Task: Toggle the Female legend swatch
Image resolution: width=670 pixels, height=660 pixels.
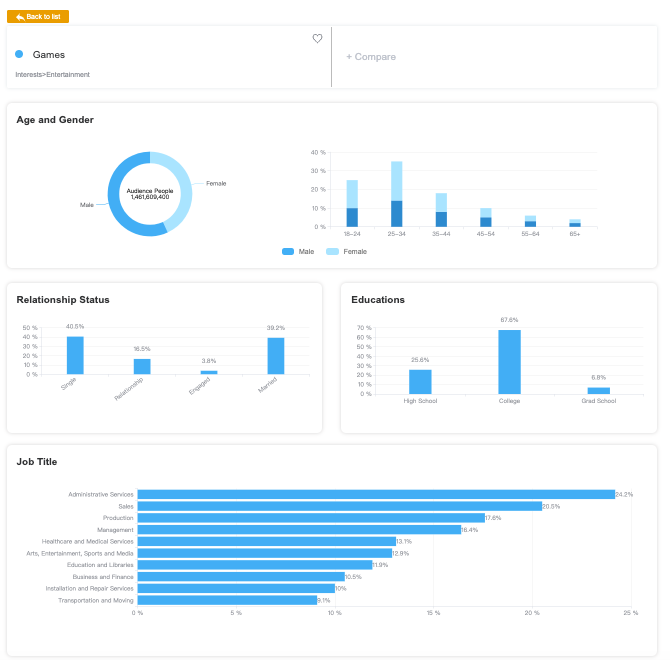Action: pyautogui.click(x=332, y=252)
